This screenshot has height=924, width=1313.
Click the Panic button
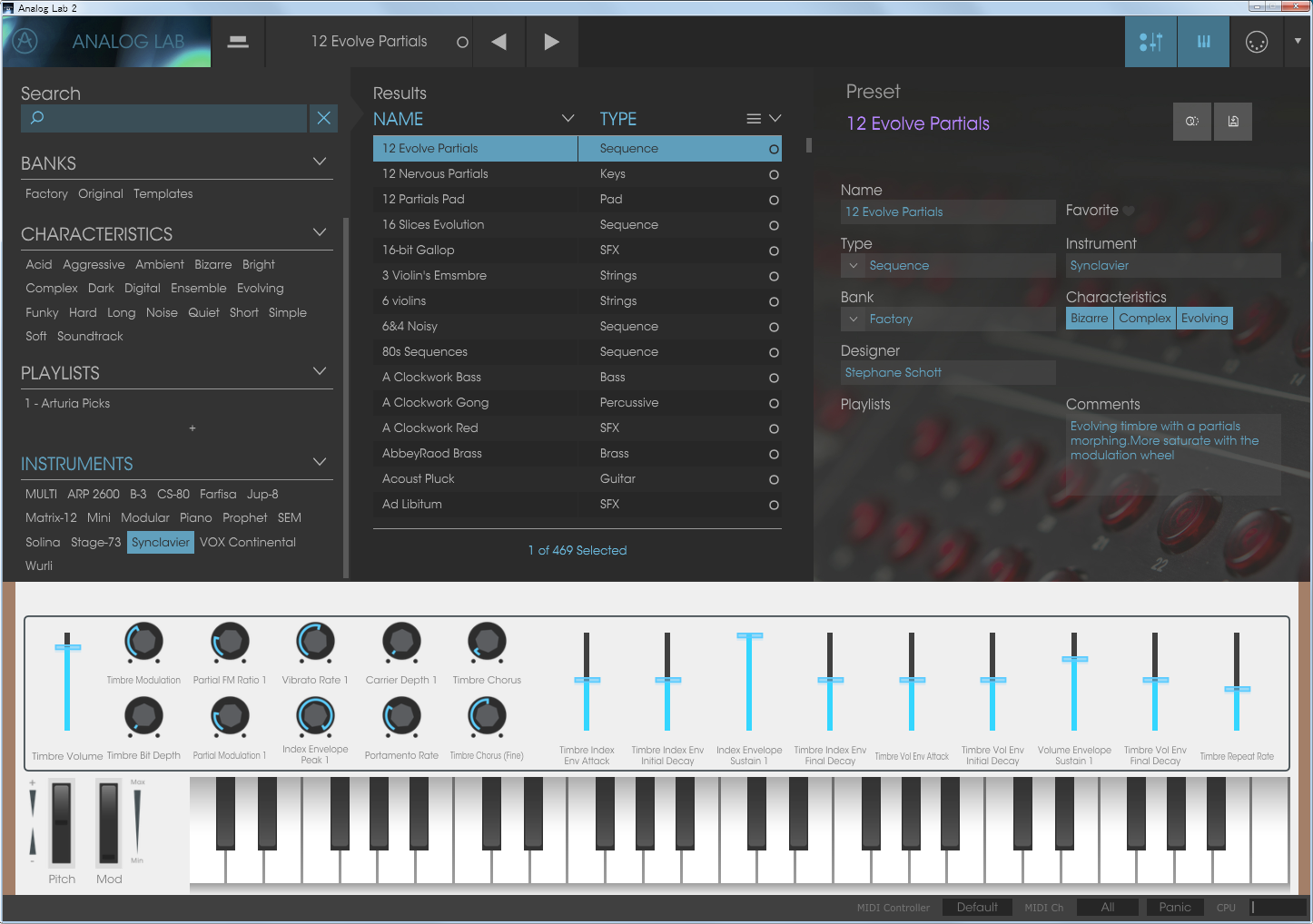tap(1175, 907)
